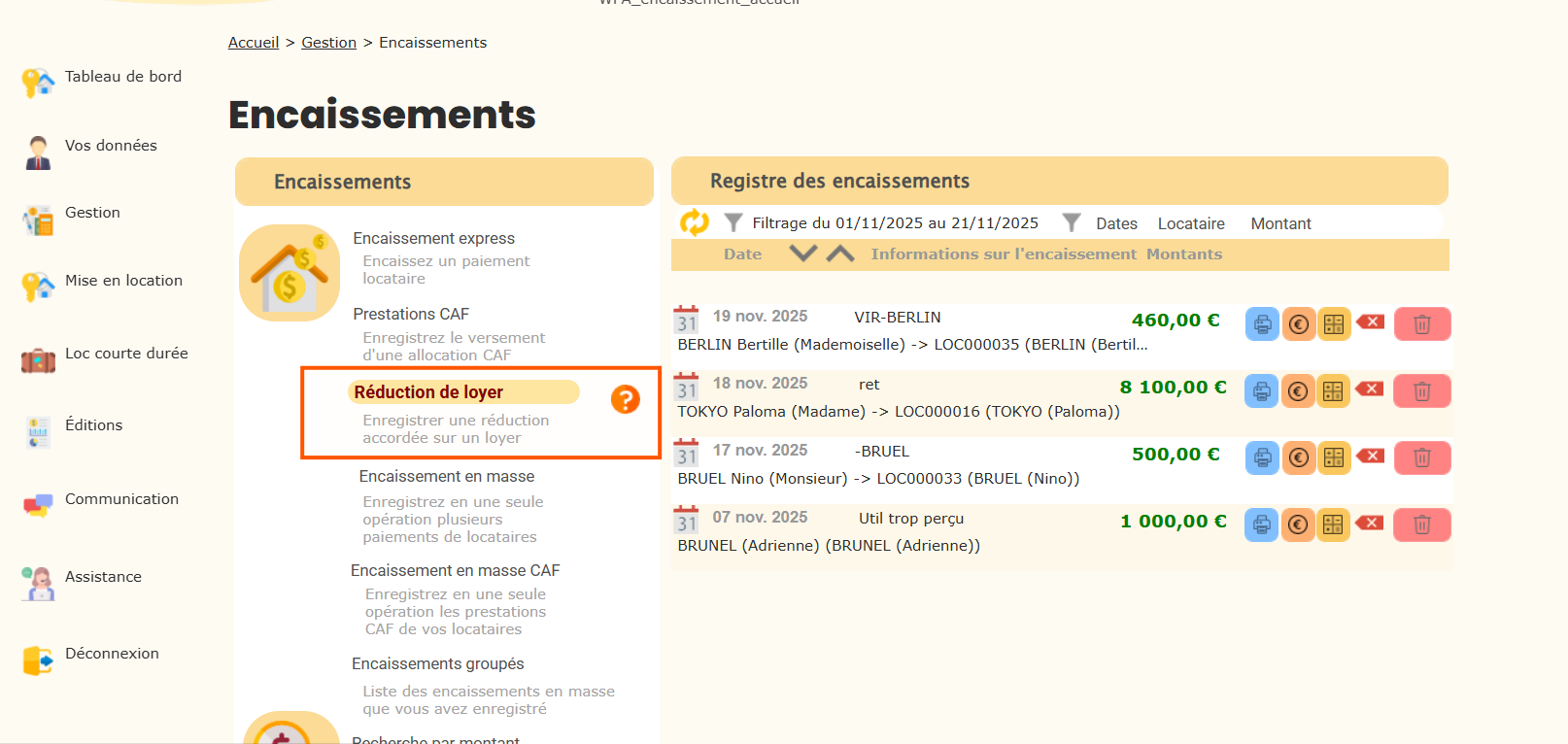The height and width of the screenshot is (744, 1568).
Task: Filter the register by Locataire
Action: pyautogui.click(x=1190, y=223)
